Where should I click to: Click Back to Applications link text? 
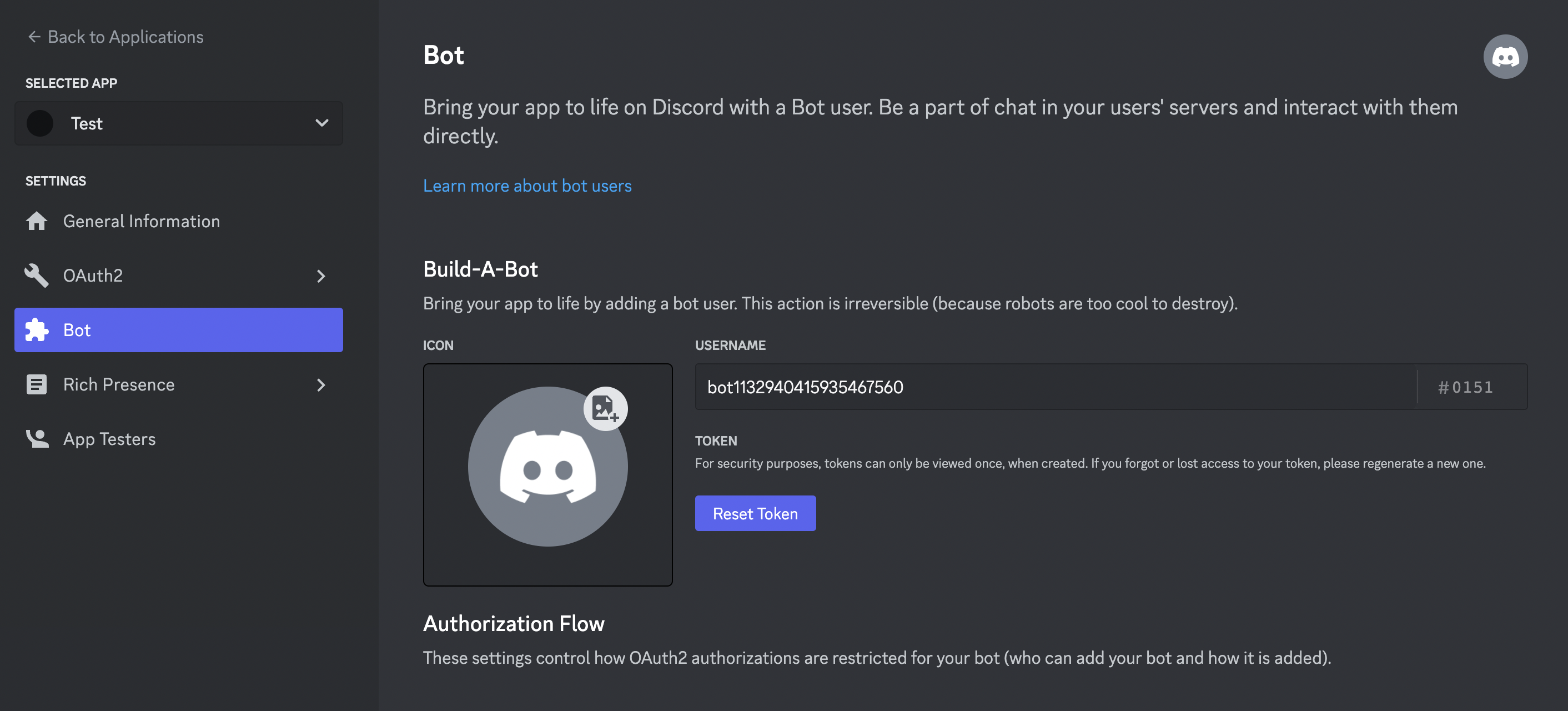(125, 37)
